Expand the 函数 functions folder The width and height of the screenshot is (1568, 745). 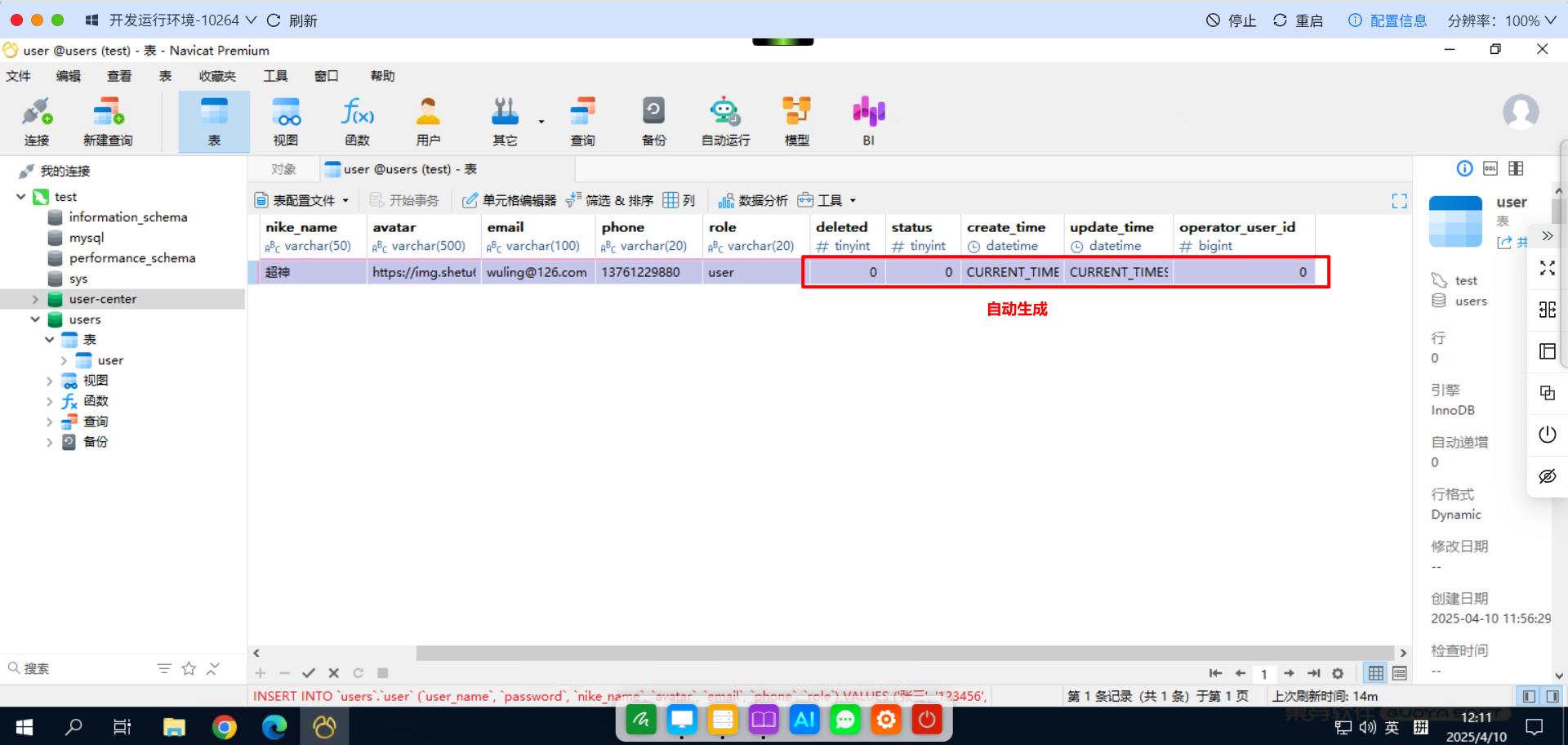tap(50, 401)
